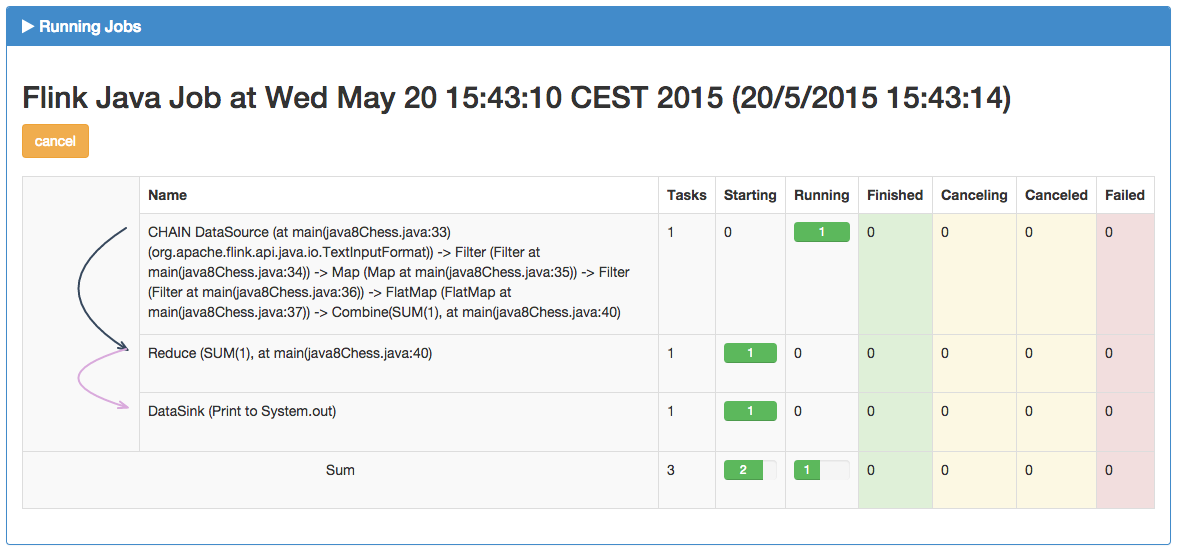
Task: Click the Canceling column header
Action: click(x=974, y=195)
